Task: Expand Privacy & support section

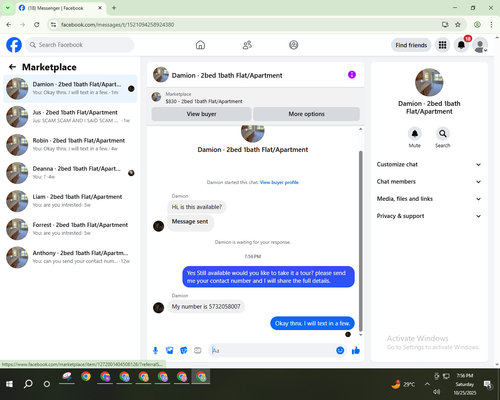Action: coord(429,216)
